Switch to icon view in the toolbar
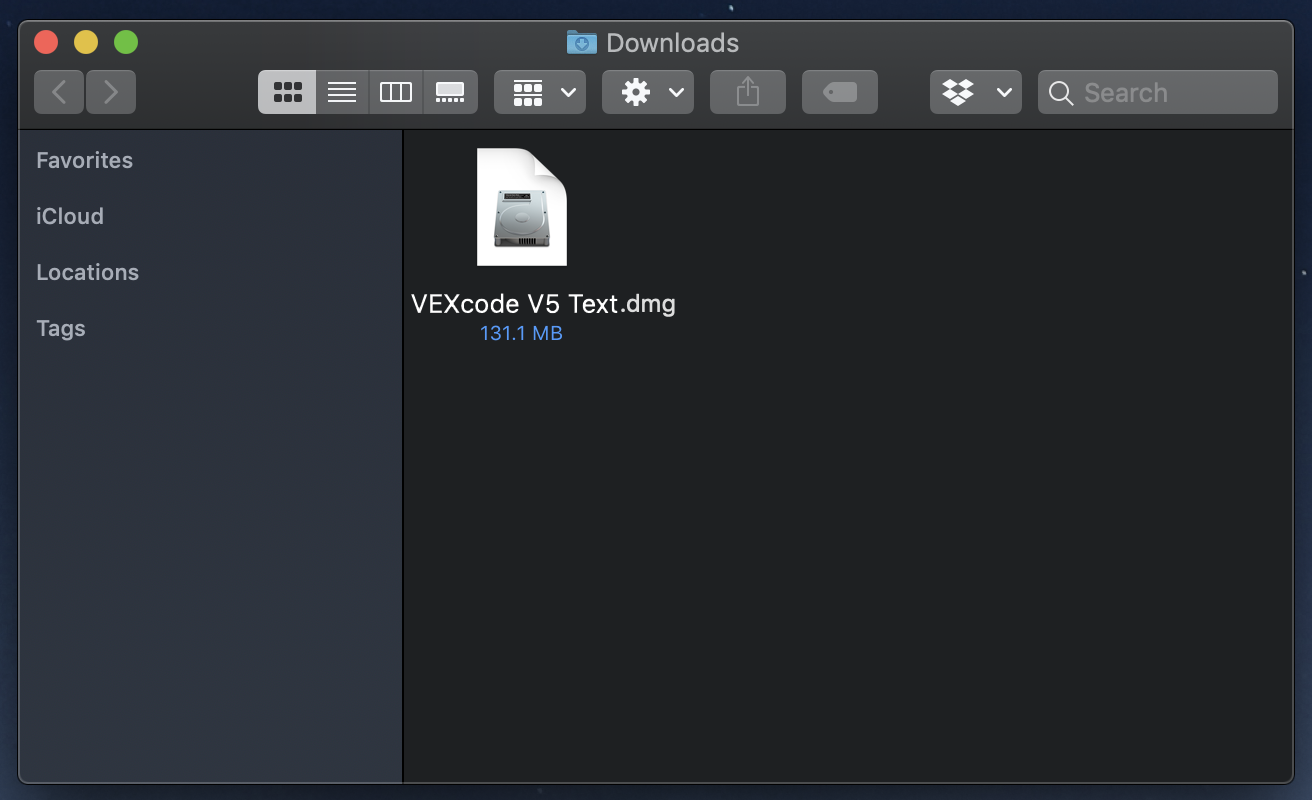This screenshot has width=1312, height=800. click(x=287, y=91)
